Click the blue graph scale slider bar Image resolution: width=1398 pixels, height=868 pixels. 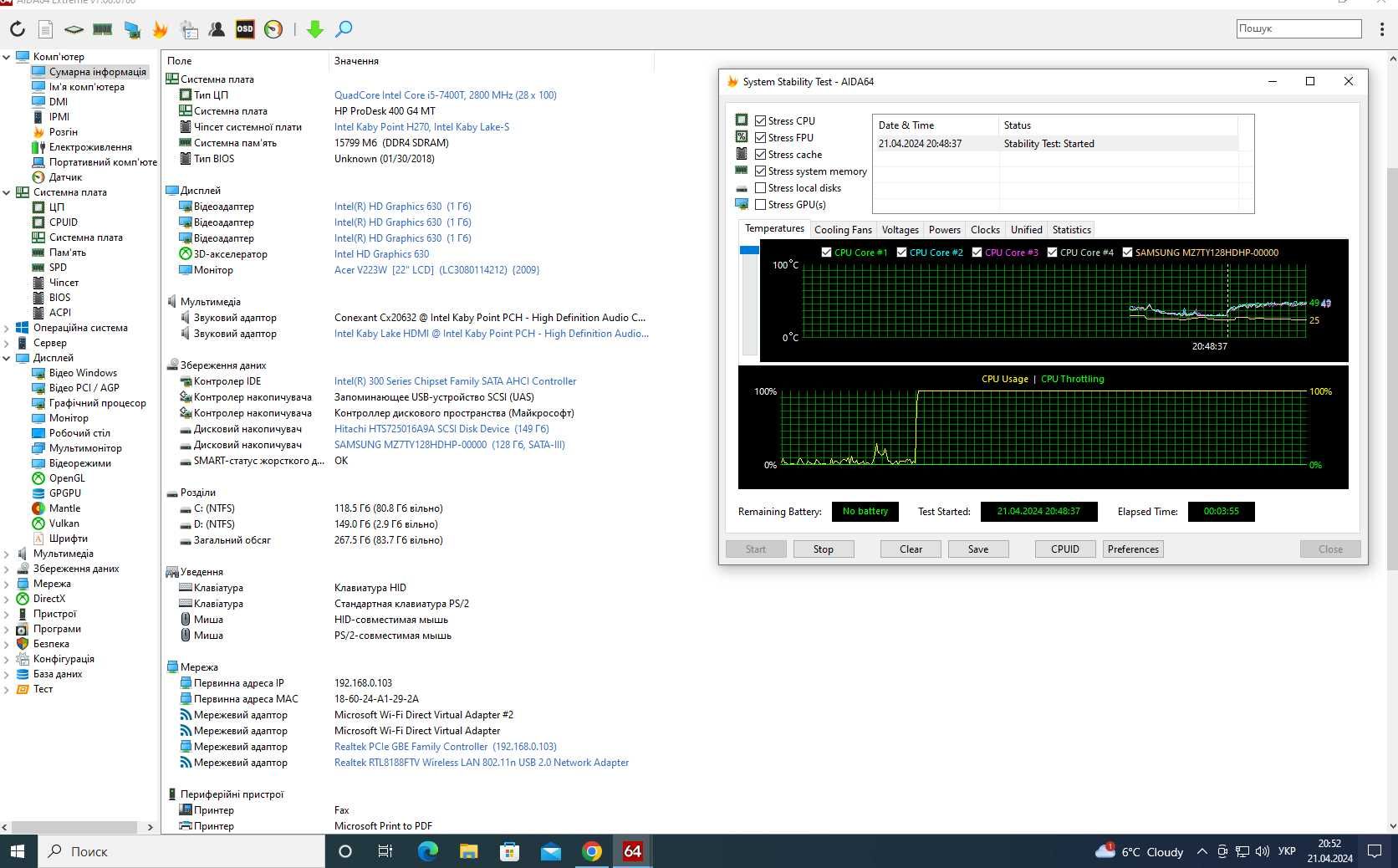point(749,250)
